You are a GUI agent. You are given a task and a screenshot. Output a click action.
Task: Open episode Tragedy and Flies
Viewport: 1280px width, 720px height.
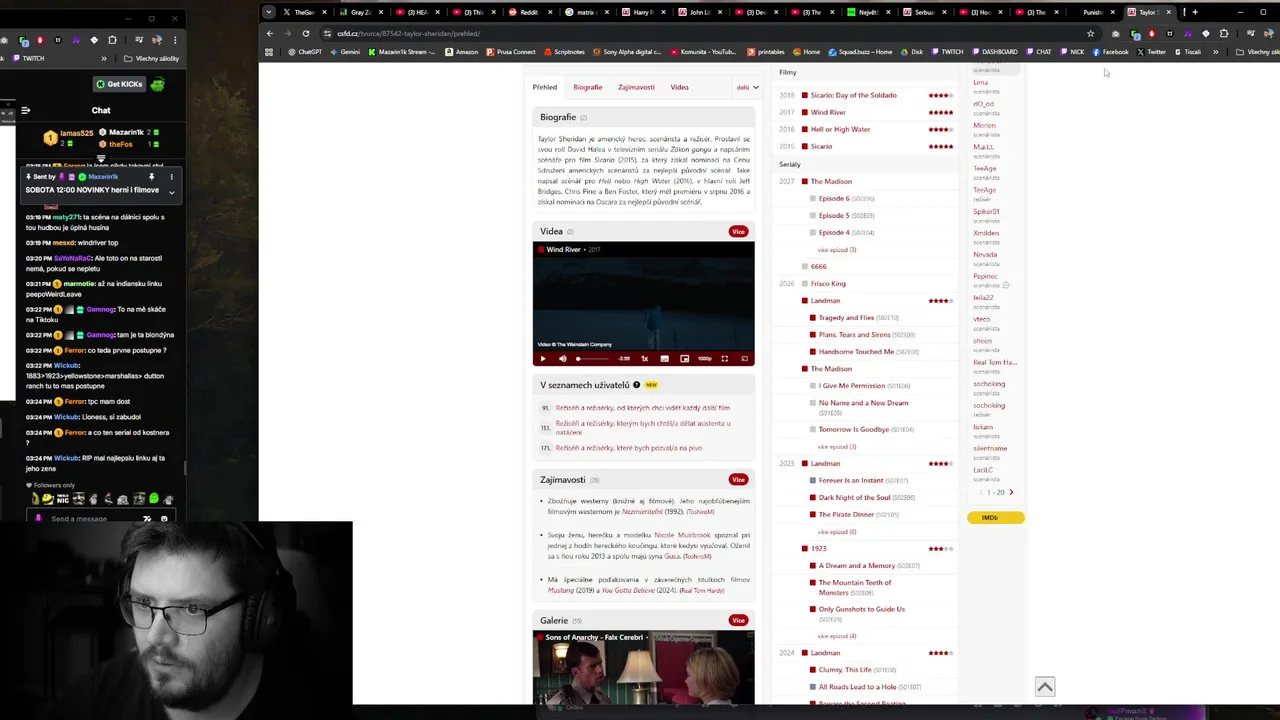[x=846, y=317]
